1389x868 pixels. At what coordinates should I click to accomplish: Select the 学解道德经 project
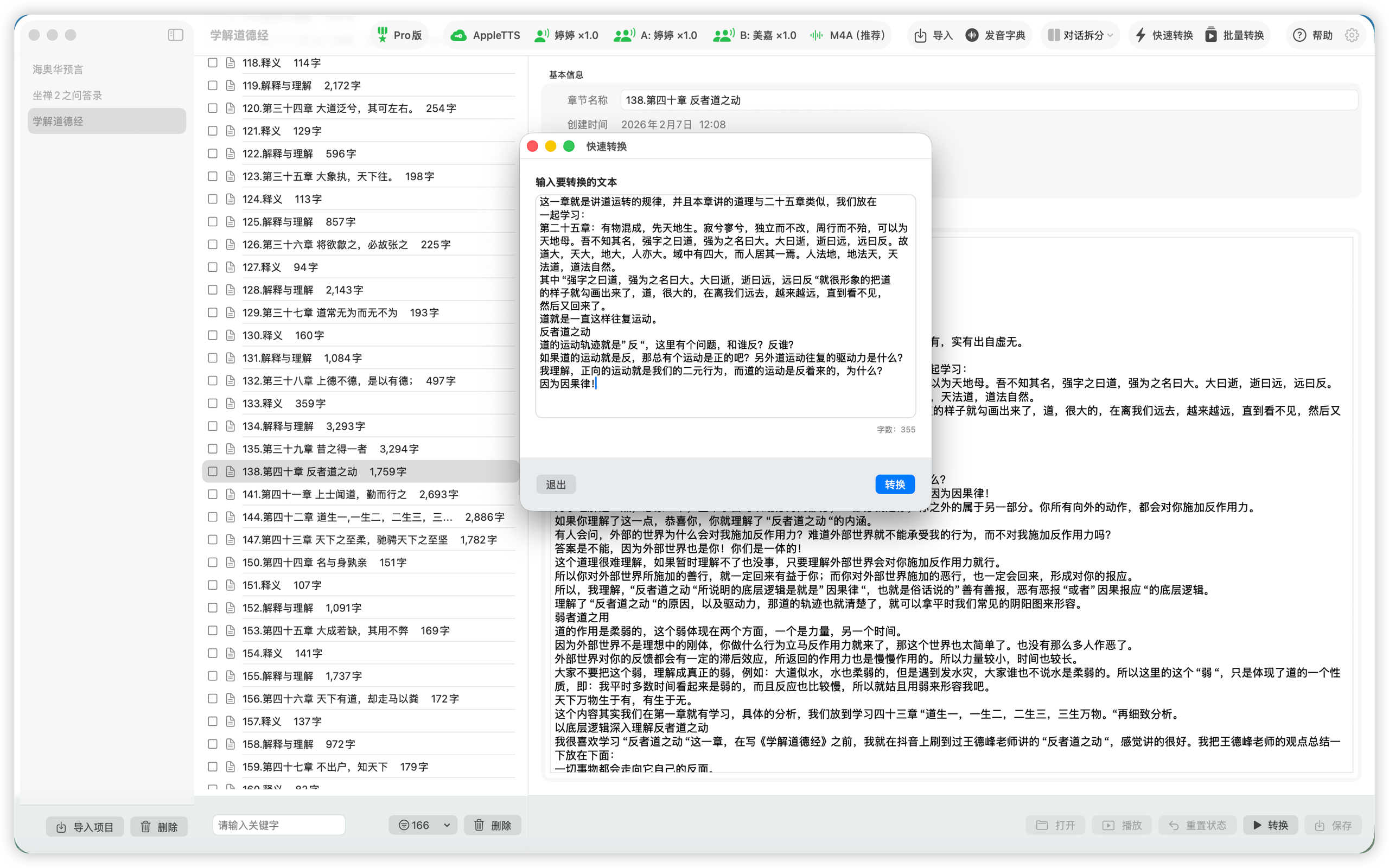coord(107,120)
